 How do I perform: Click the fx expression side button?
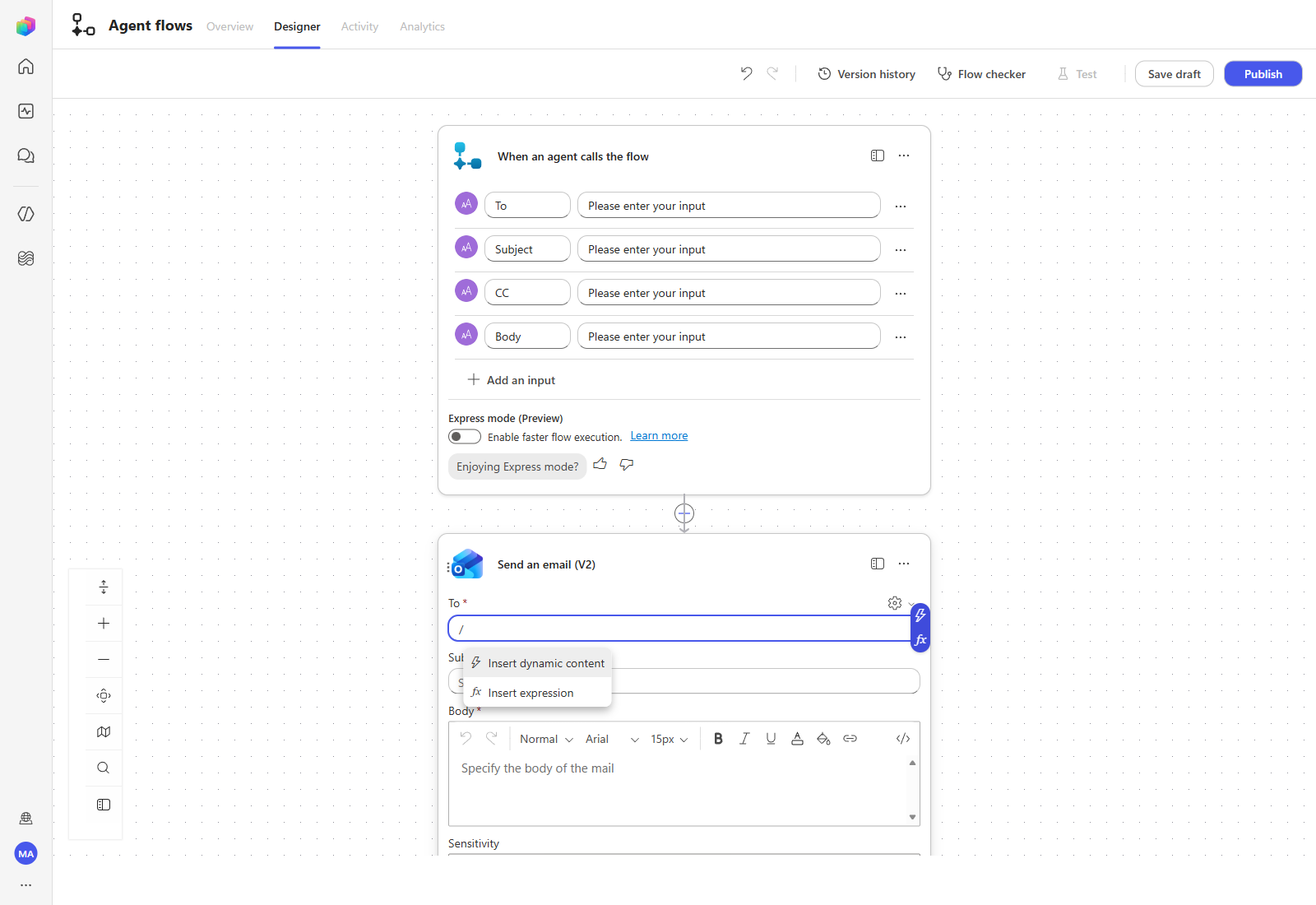click(x=920, y=640)
